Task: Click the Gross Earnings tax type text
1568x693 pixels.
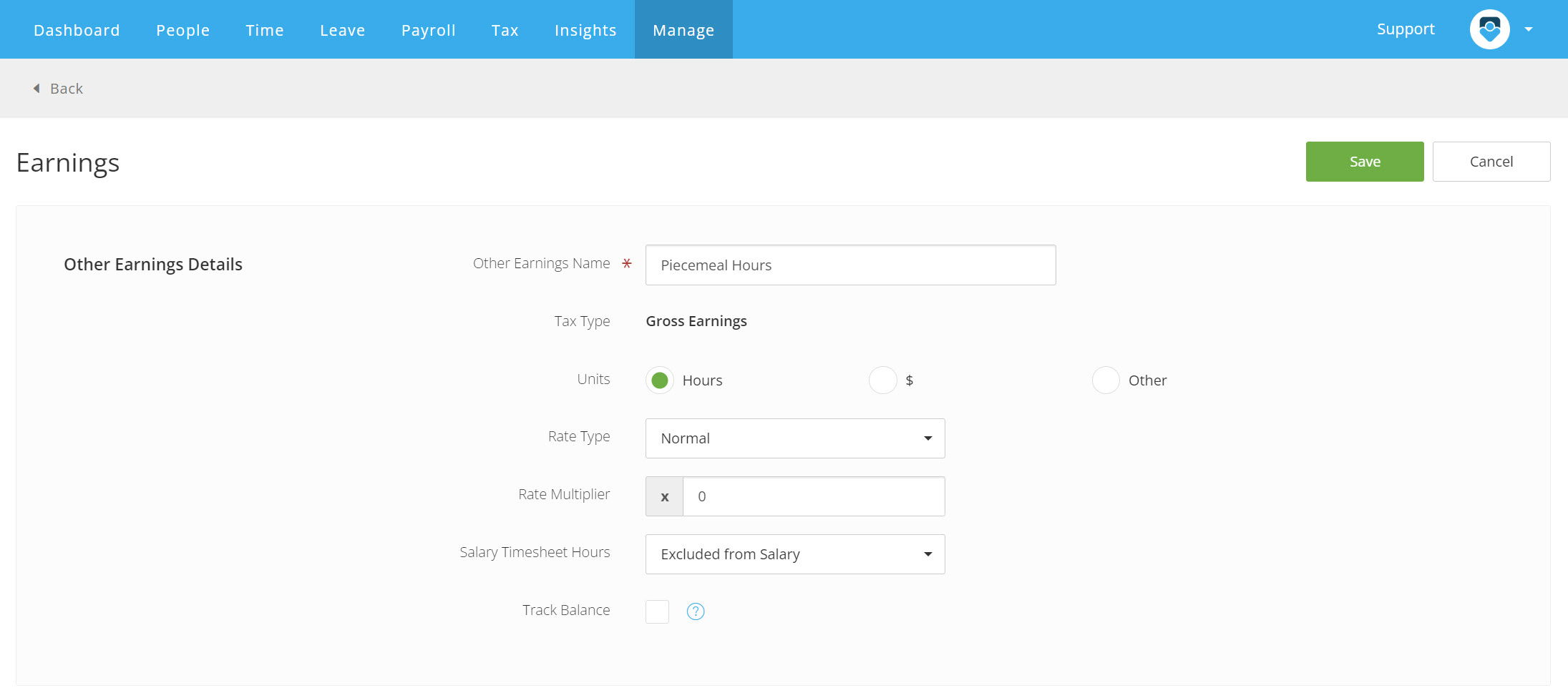Action: [x=696, y=321]
